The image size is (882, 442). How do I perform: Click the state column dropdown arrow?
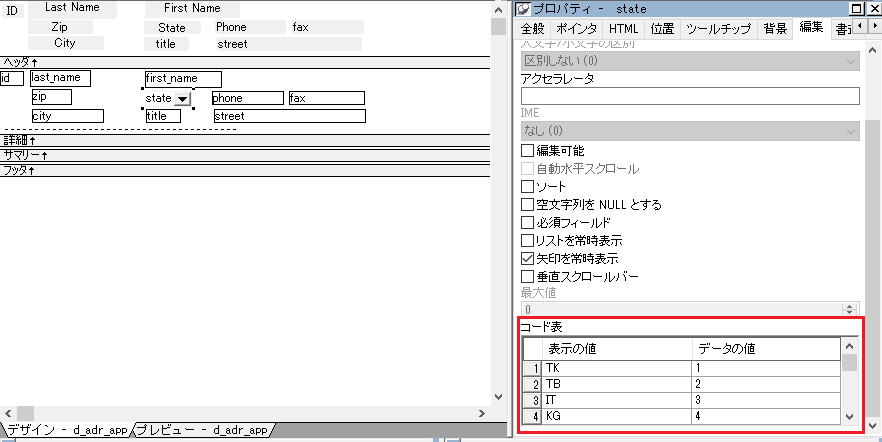click(x=182, y=99)
